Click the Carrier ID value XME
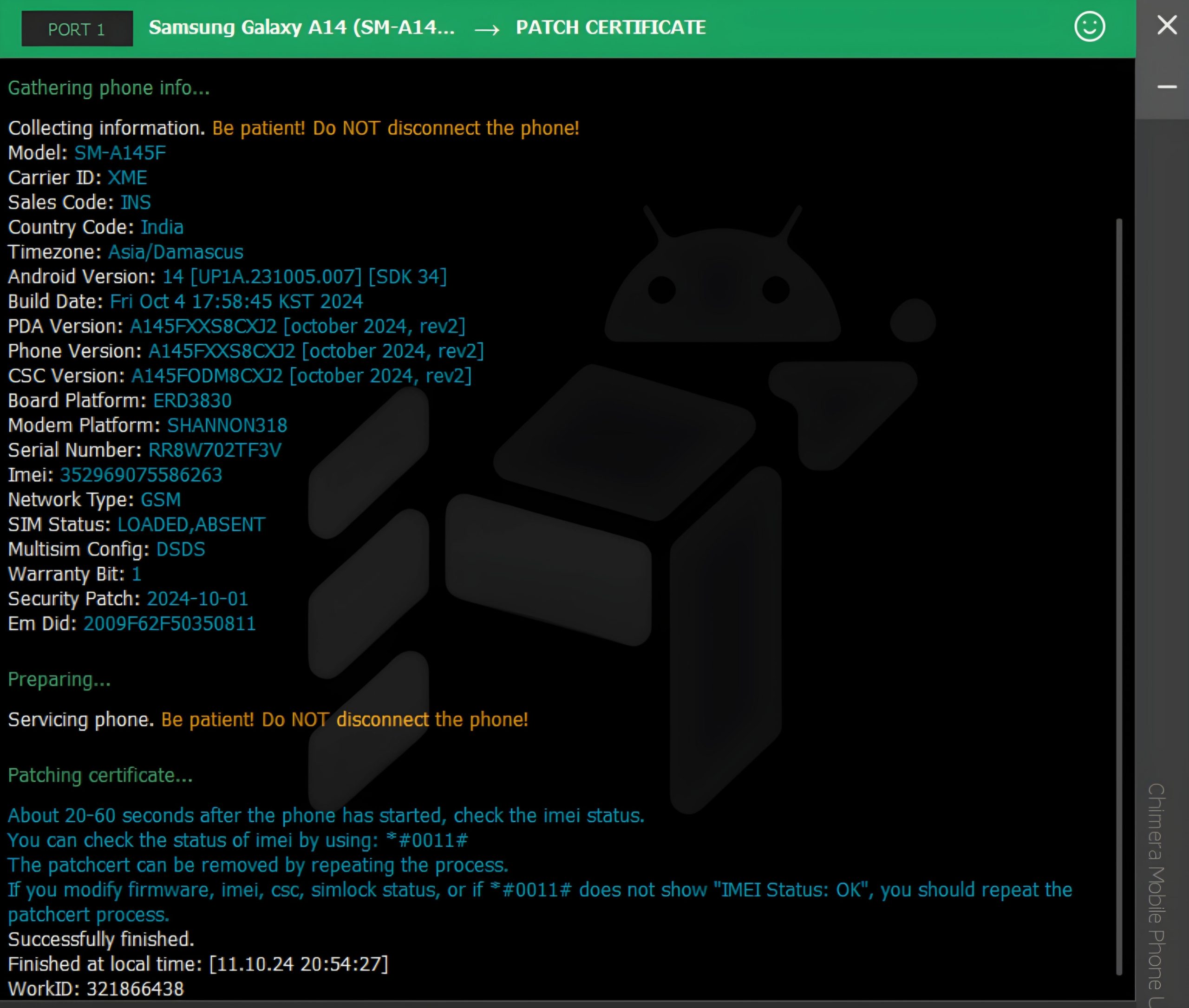 [127, 178]
